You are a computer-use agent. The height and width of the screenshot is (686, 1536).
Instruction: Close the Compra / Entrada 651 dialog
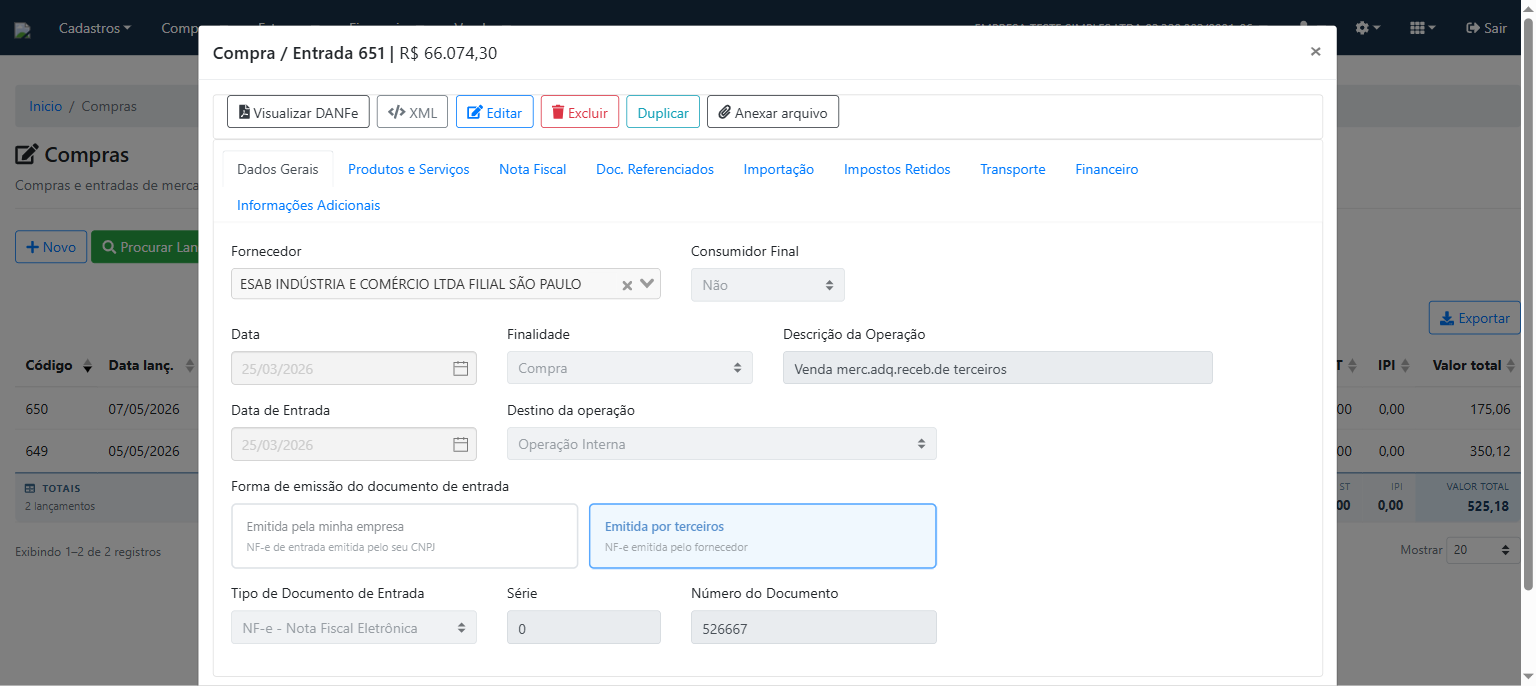click(1315, 51)
